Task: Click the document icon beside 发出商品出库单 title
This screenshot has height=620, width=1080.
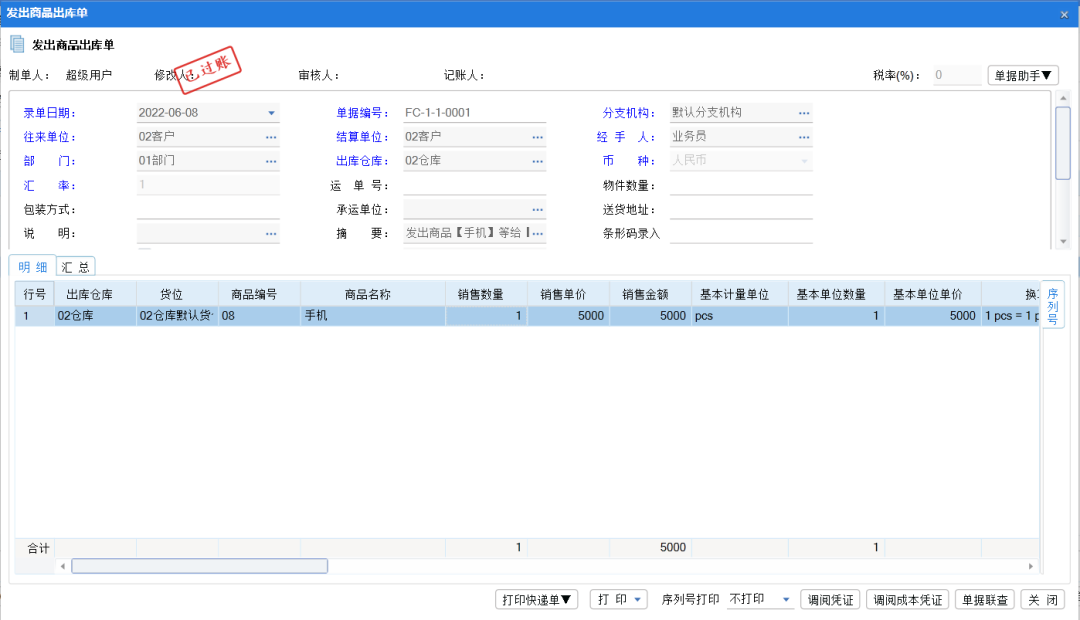Action: (x=16, y=44)
